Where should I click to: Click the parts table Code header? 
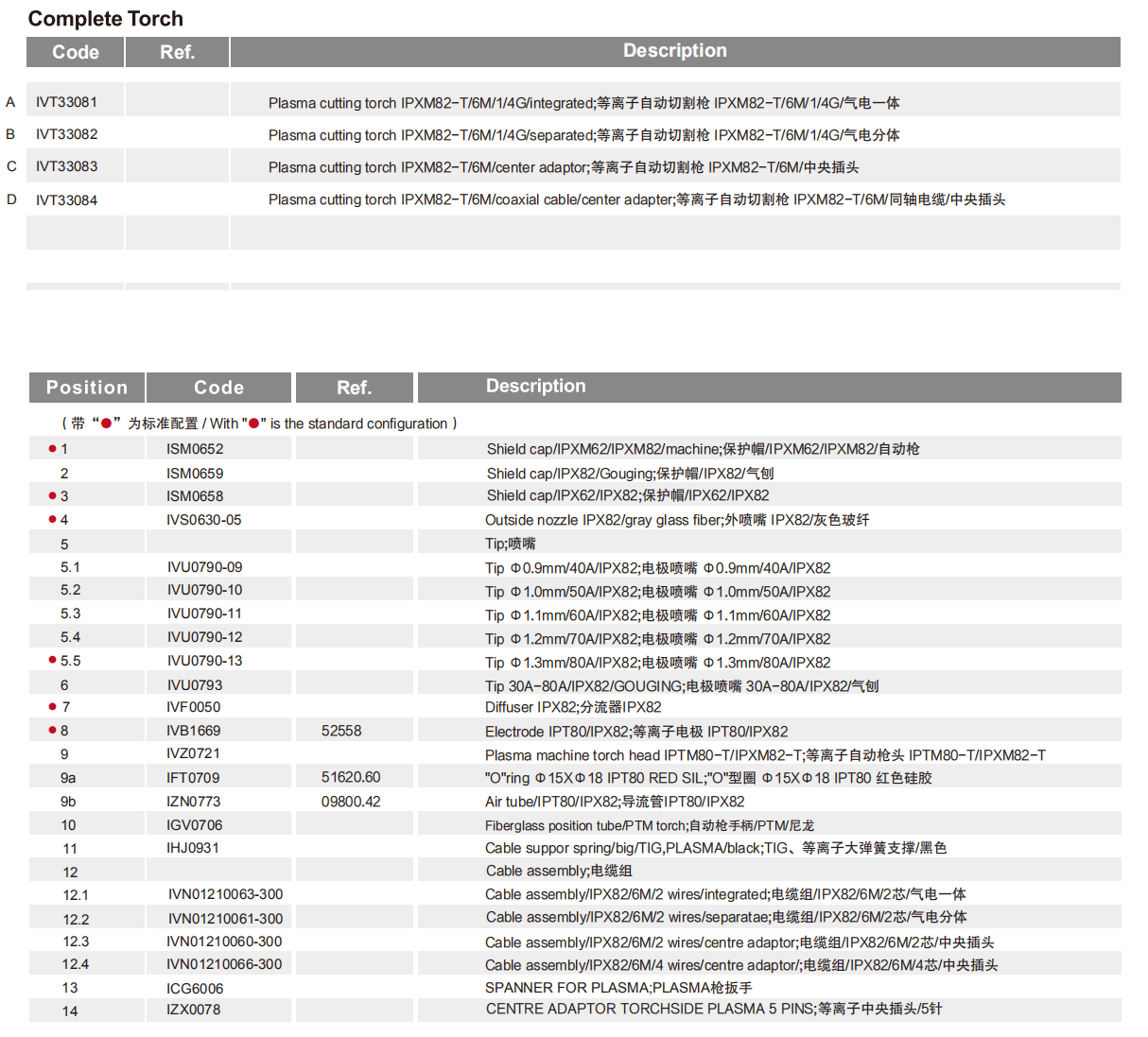point(218,388)
